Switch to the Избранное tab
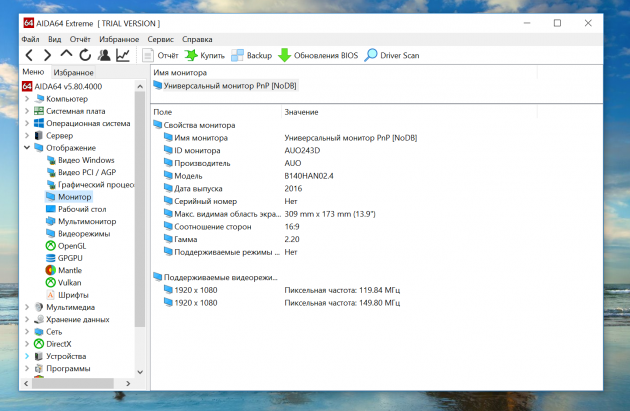630x411 pixels. (73, 72)
